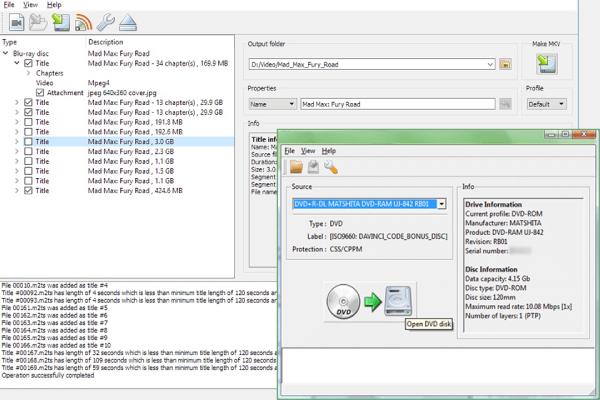This screenshot has height=400, width=600.
Task: Click 'Current profile: DVD-ROM' text
Action: click(x=504, y=214)
